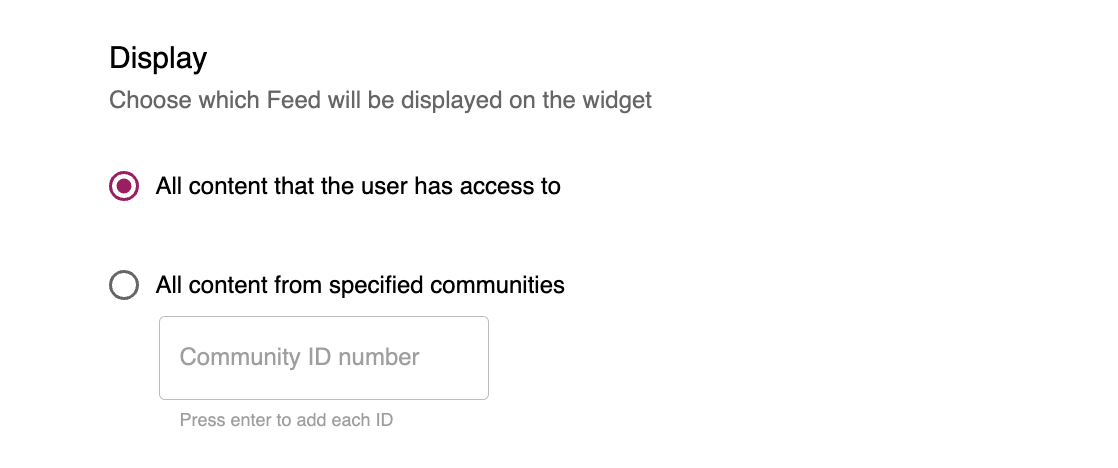This screenshot has height=468, width=1118.
Task: Click the "All content from specified communities" label text
Action: pyautogui.click(x=360, y=285)
